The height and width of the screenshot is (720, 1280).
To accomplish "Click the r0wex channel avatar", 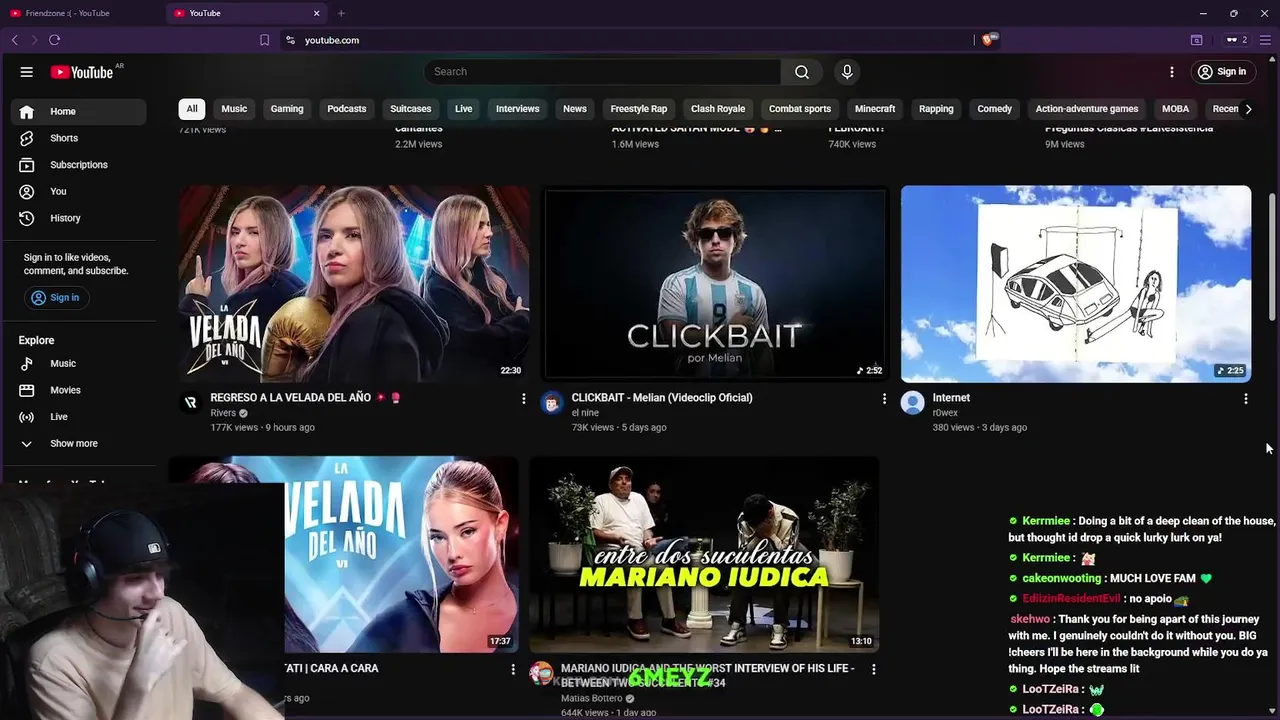I will pos(912,403).
